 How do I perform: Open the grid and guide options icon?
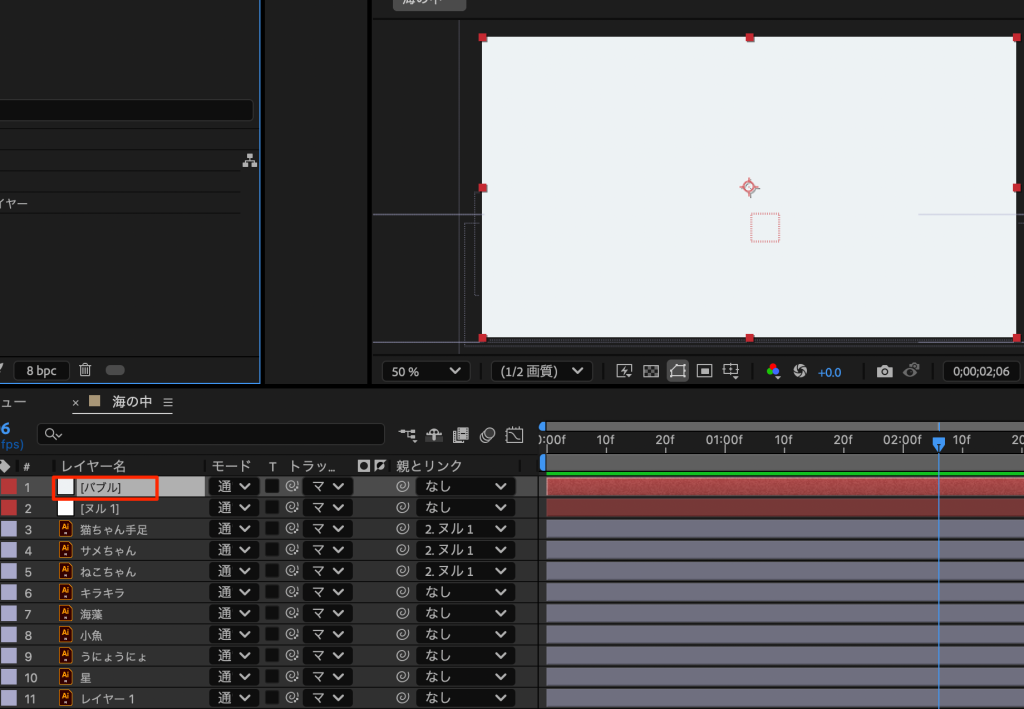pyautogui.click(x=731, y=371)
